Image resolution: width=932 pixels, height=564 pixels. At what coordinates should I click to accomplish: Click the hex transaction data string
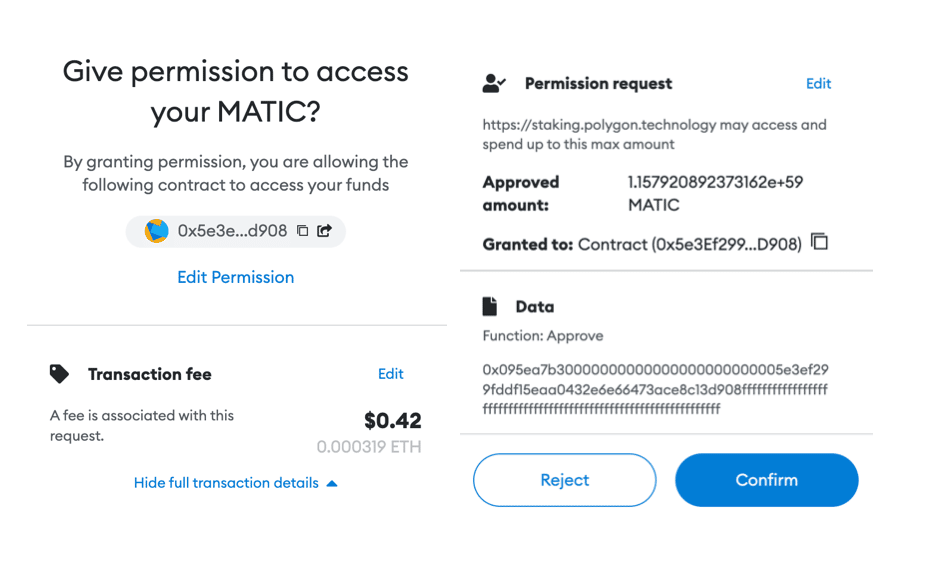tap(655, 389)
